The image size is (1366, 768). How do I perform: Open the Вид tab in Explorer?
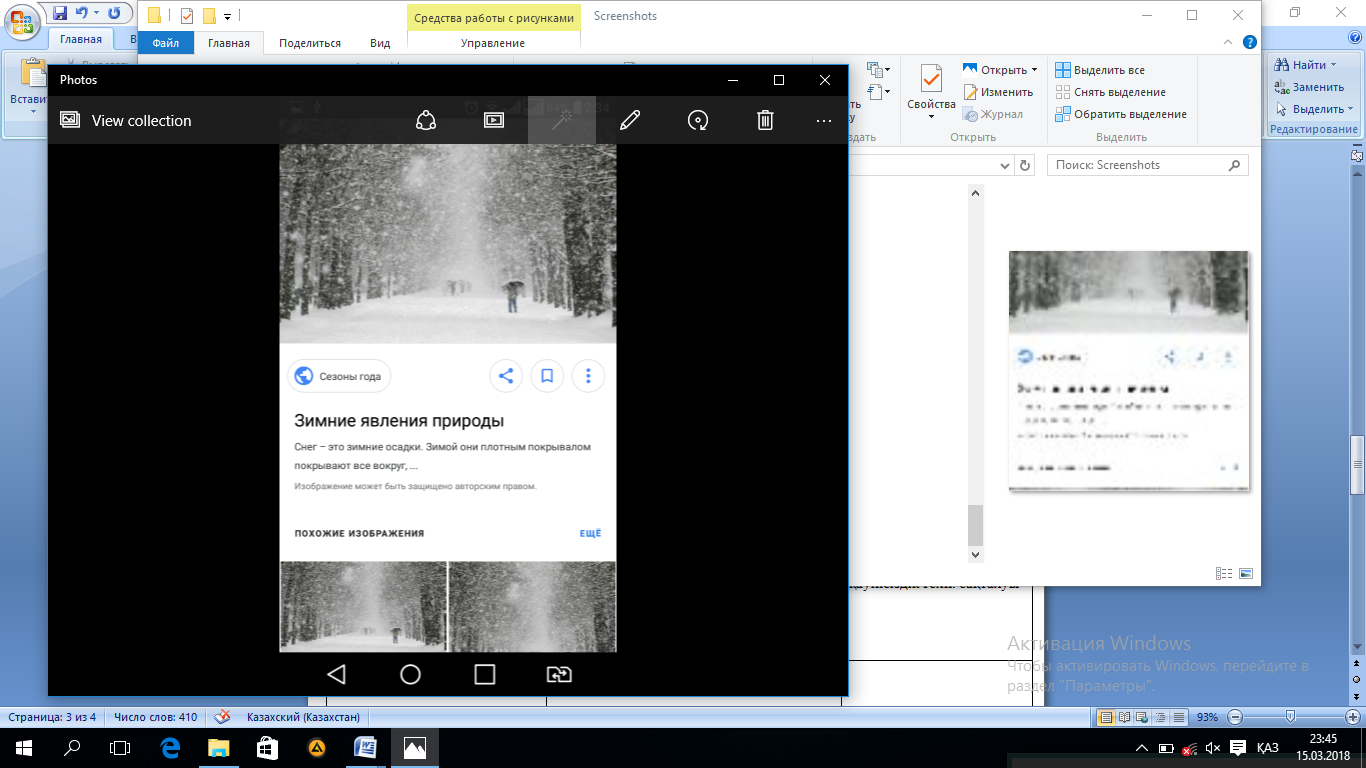click(x=380, y=43)
